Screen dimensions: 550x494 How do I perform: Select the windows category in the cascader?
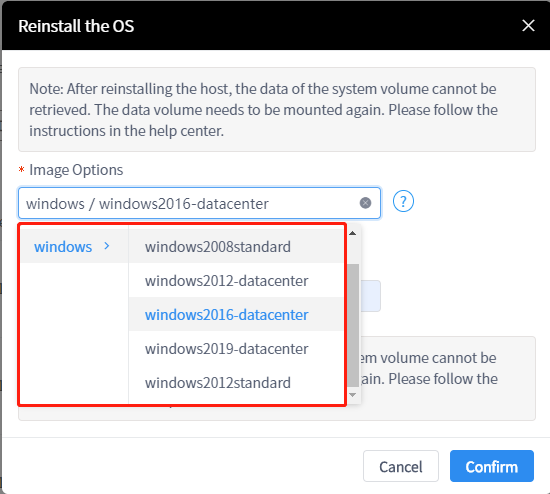click(74, 246)
